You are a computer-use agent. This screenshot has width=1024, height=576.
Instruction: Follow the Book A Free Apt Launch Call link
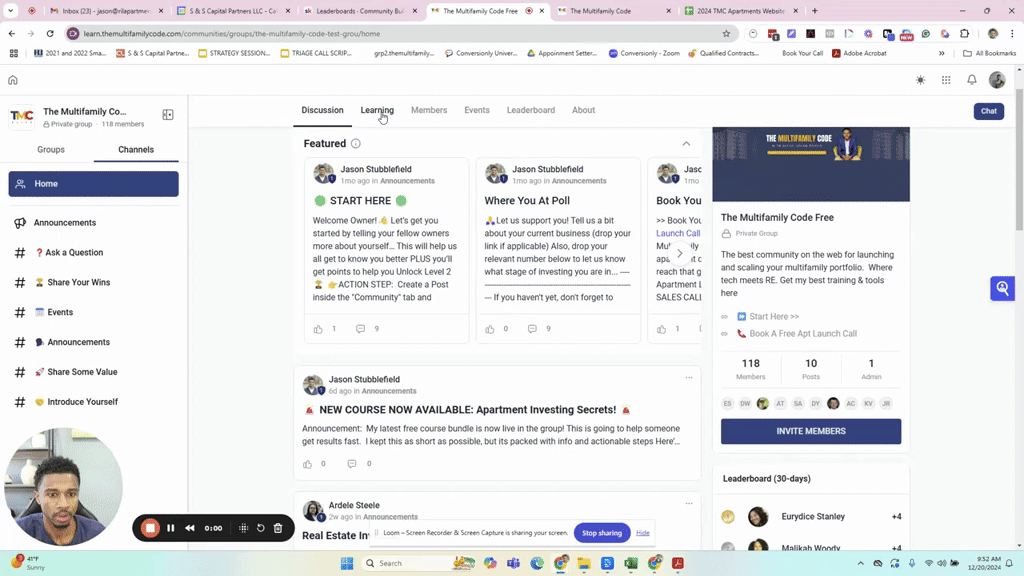[803, 334]
